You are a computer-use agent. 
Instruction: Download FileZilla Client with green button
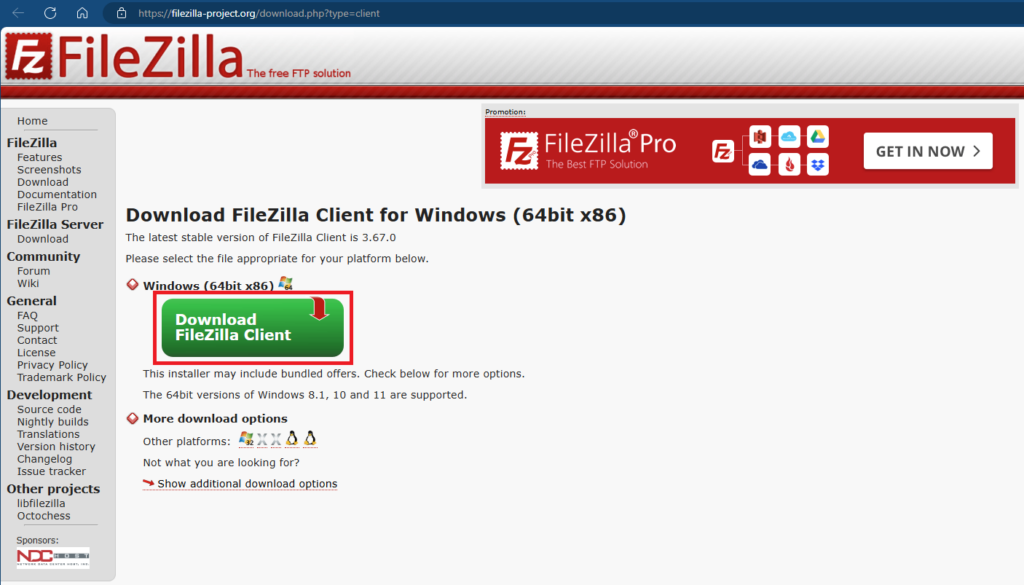[x=253, y=327]
